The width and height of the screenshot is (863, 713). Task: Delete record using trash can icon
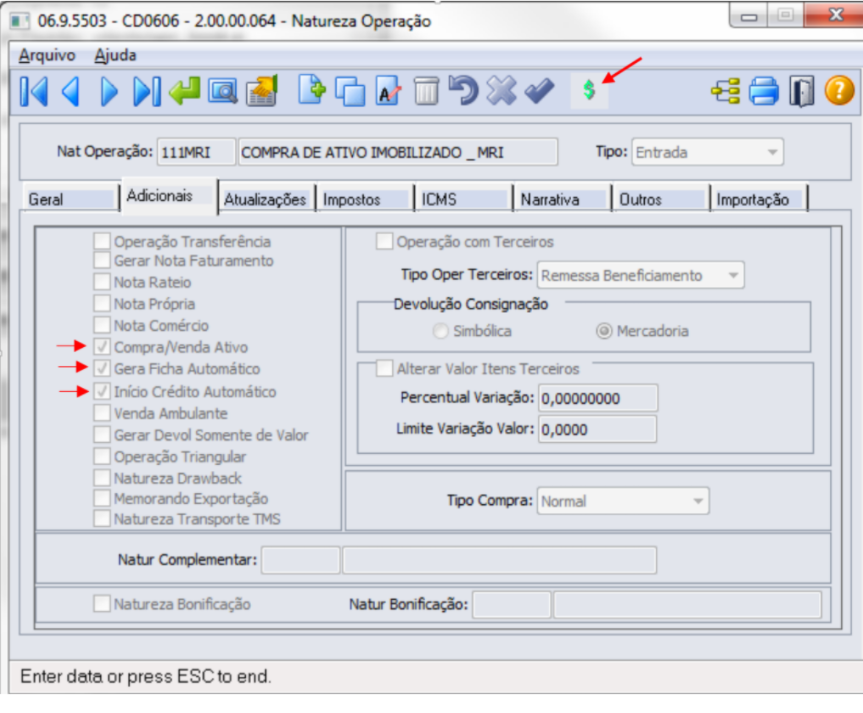[426, 91]
